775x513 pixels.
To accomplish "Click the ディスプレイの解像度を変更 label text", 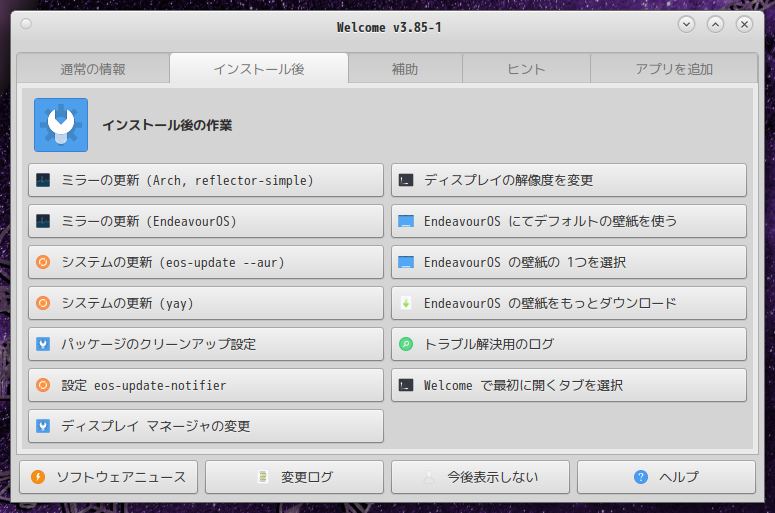I will tap(509, 180).
